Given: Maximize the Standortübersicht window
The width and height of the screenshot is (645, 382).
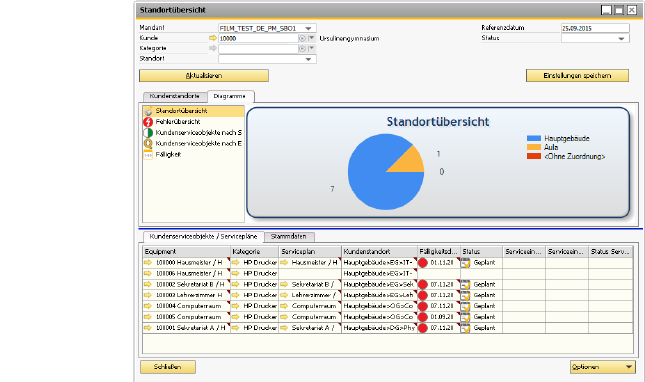Looking at the screenshot, I should (x=619, y=10).
